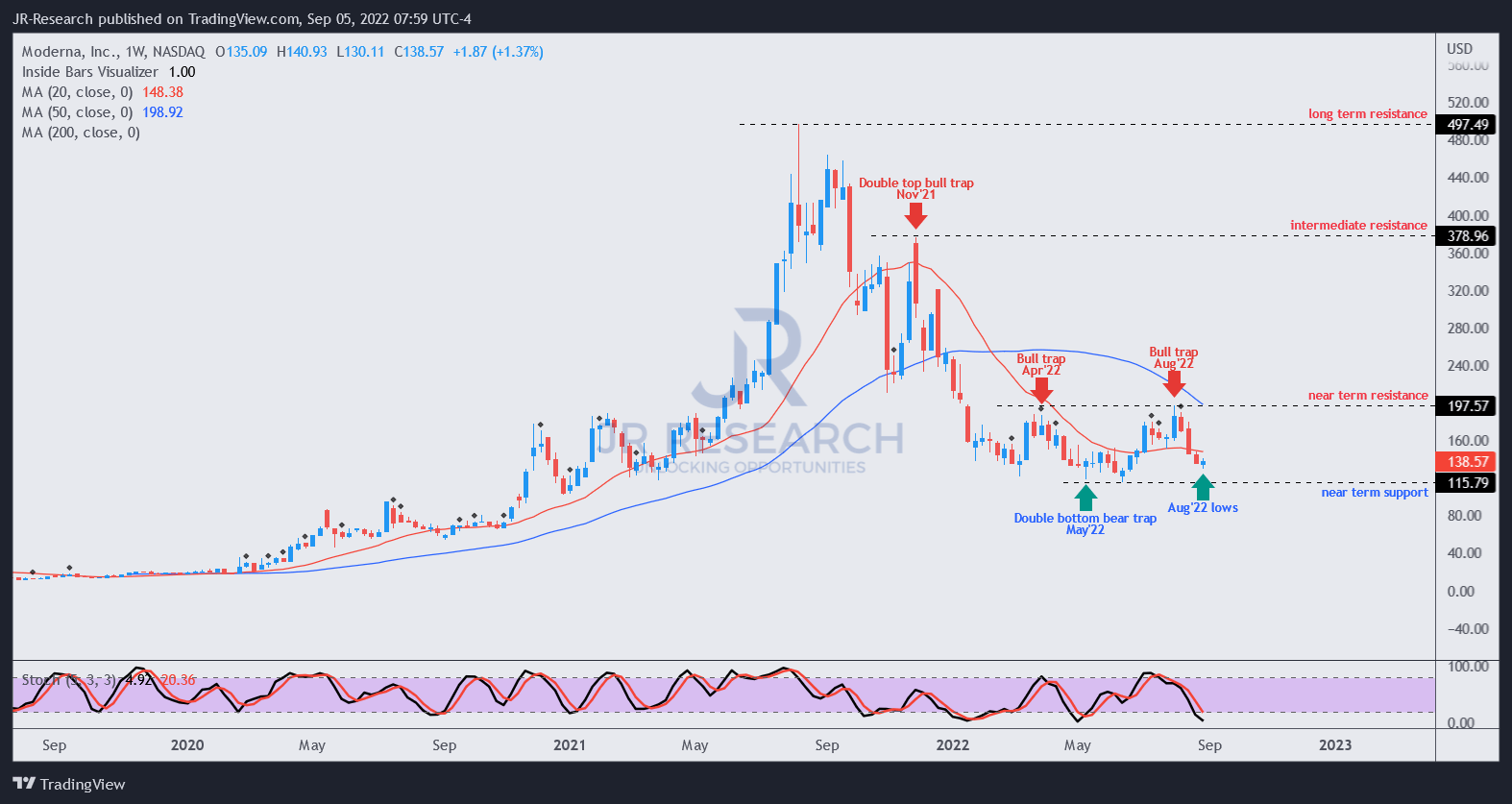This screenshot has width=1512, height=804.
Task: Click the green arrow above 'Aug'22 lows'
Action: click(x=1203, y=487)
